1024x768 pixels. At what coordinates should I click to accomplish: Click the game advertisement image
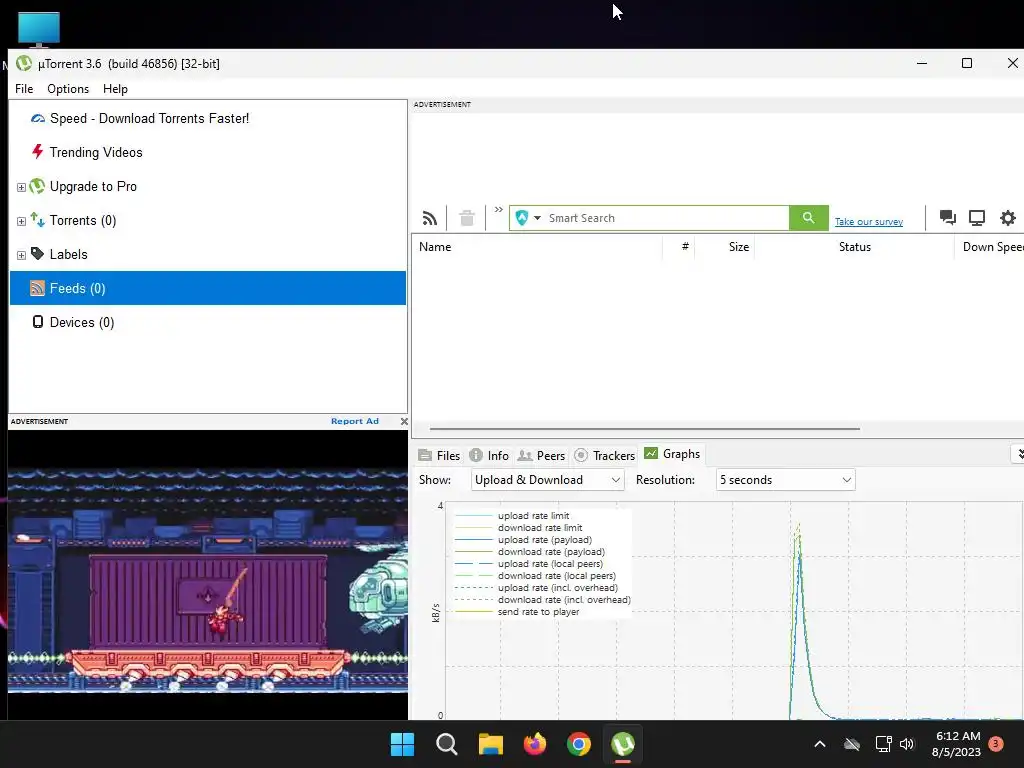coord(208,575)
